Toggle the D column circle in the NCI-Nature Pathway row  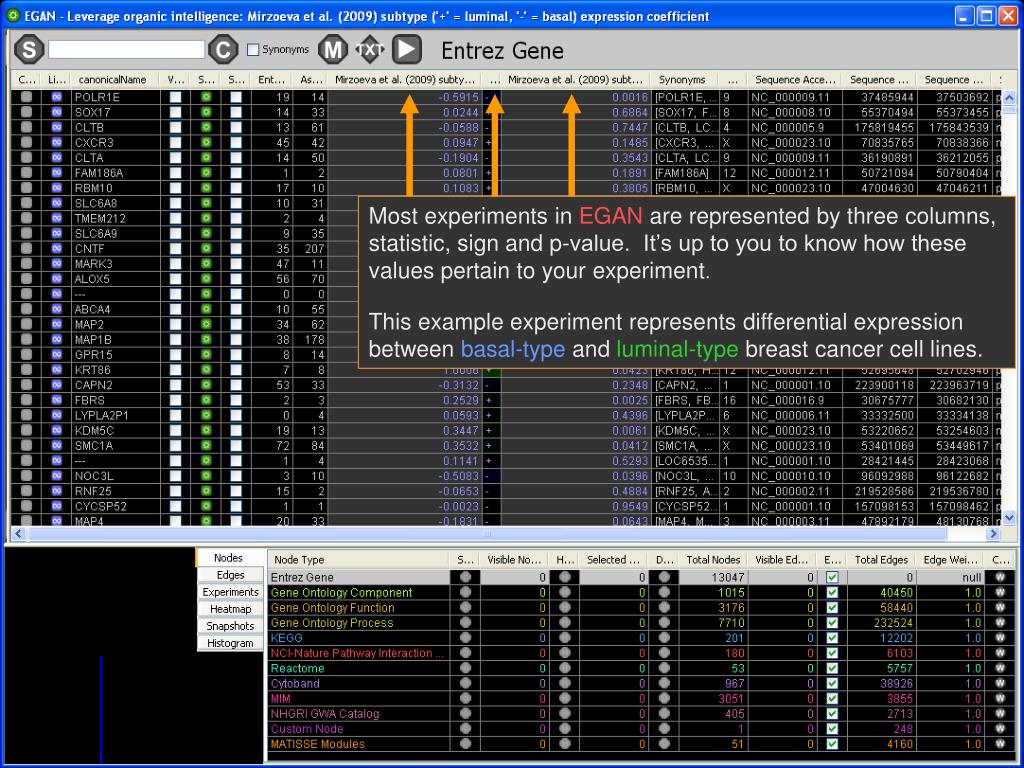tap(664, 653)
